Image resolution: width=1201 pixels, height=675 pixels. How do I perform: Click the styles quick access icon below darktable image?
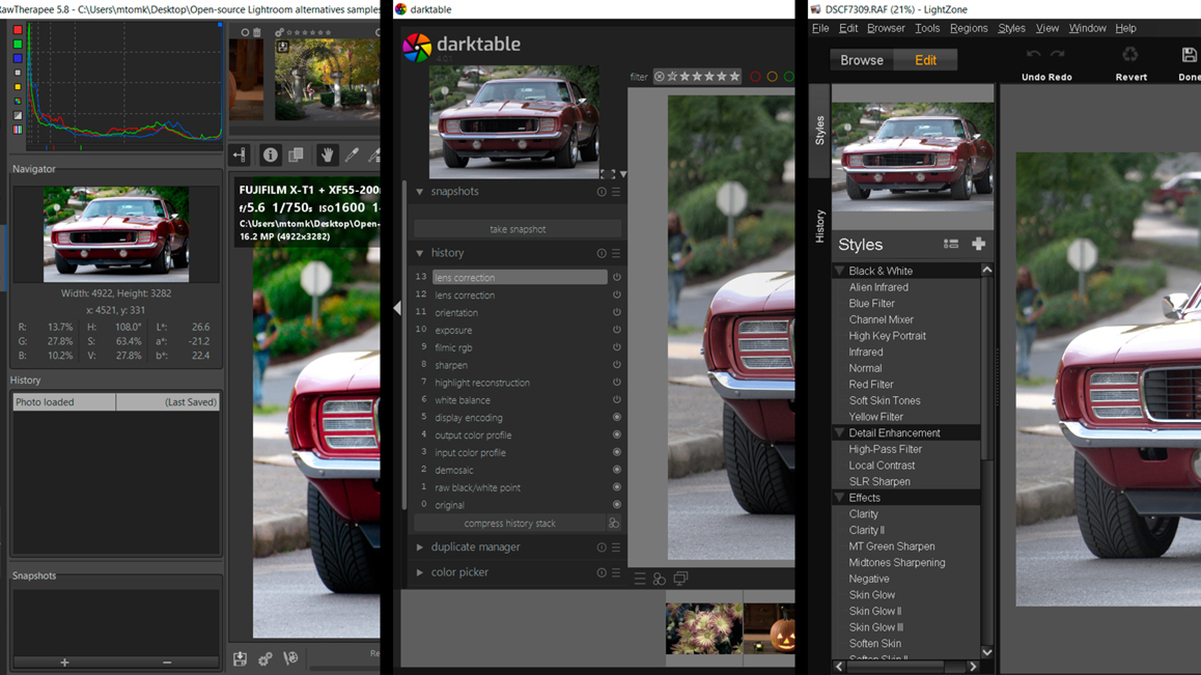pos(659,578)
